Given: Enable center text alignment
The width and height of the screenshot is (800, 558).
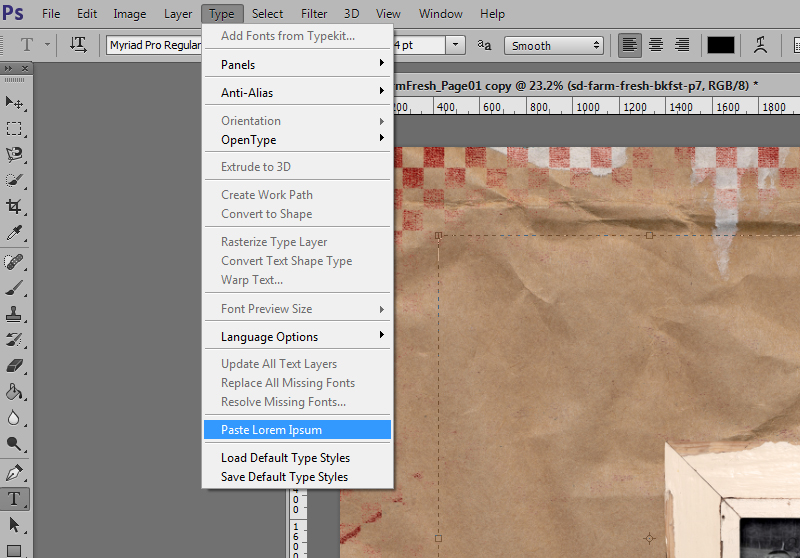Looking at the screenshot, I should [656, 45].
